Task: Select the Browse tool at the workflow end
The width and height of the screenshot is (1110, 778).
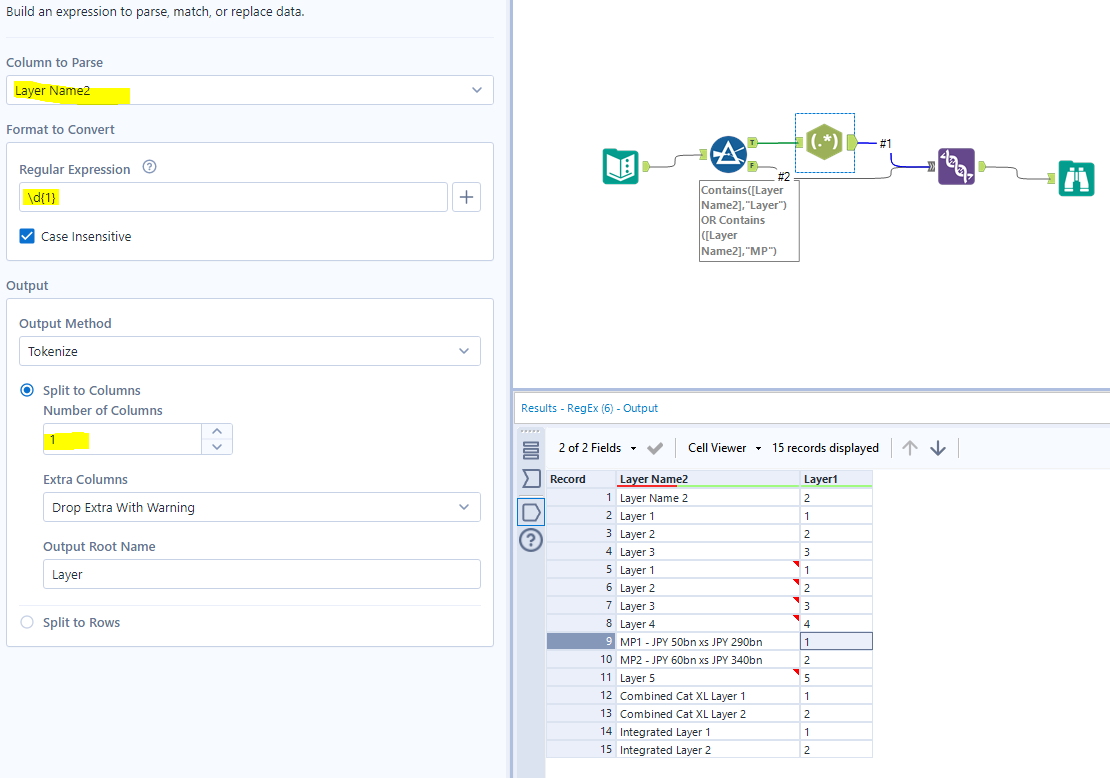Action: [x=1077, y=178]
